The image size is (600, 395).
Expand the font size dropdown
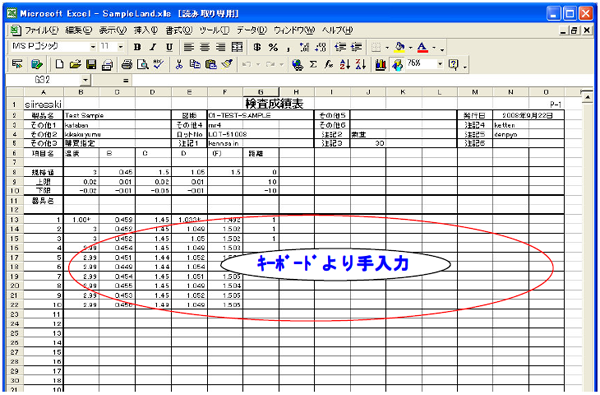coord(121,47)
